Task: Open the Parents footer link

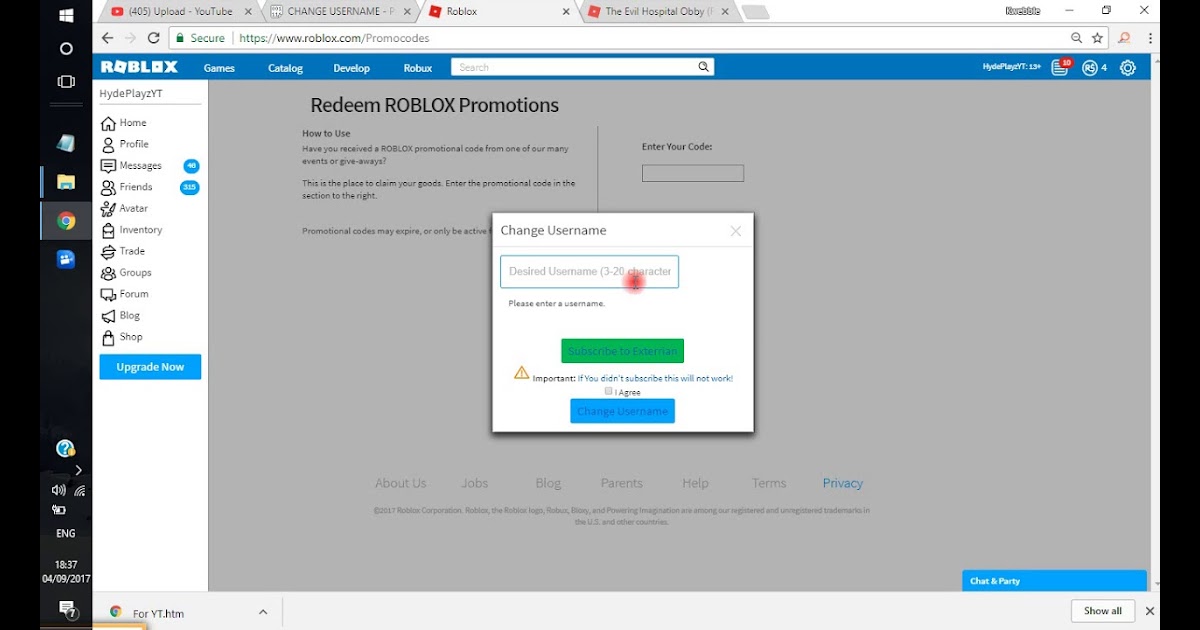Action: pos(622,483)
